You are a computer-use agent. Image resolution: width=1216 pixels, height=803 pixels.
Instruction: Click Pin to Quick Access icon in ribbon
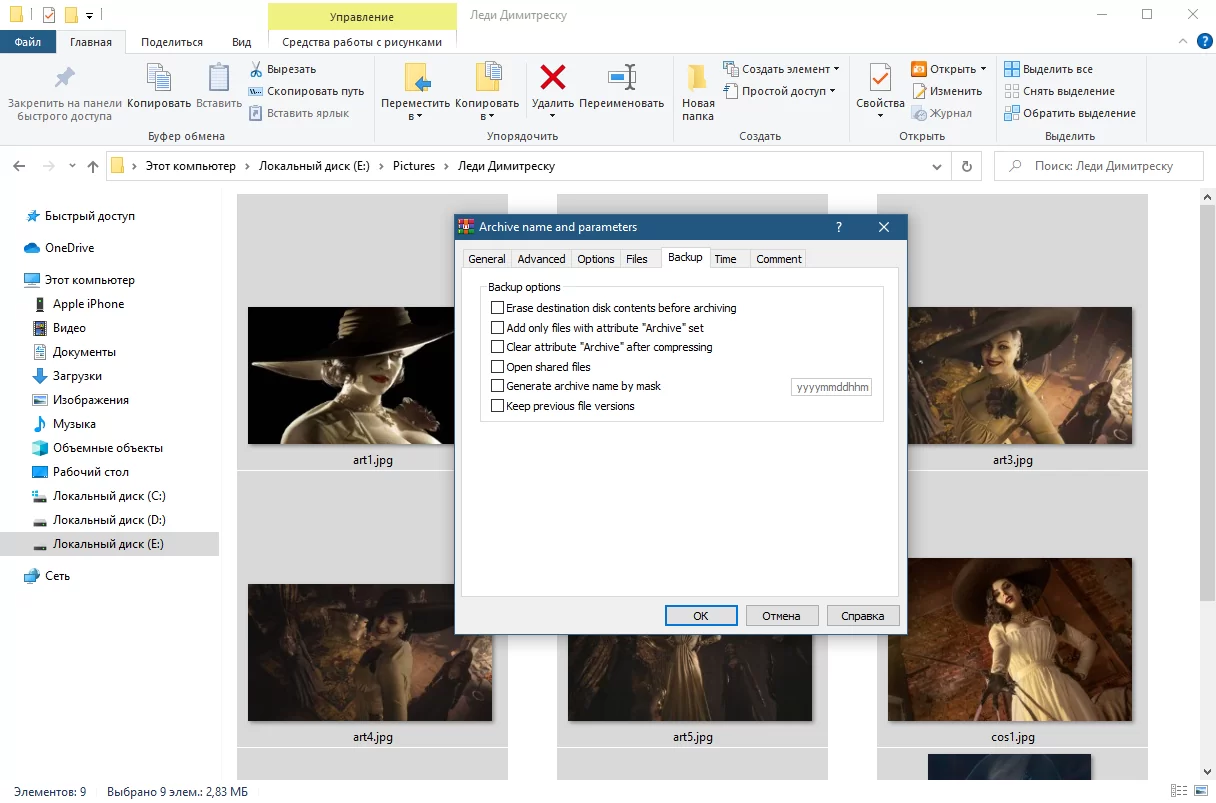pos(64,78)
